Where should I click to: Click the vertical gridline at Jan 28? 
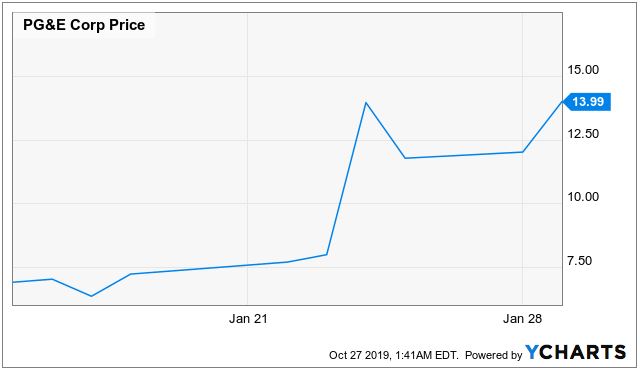tap(522, 159)
